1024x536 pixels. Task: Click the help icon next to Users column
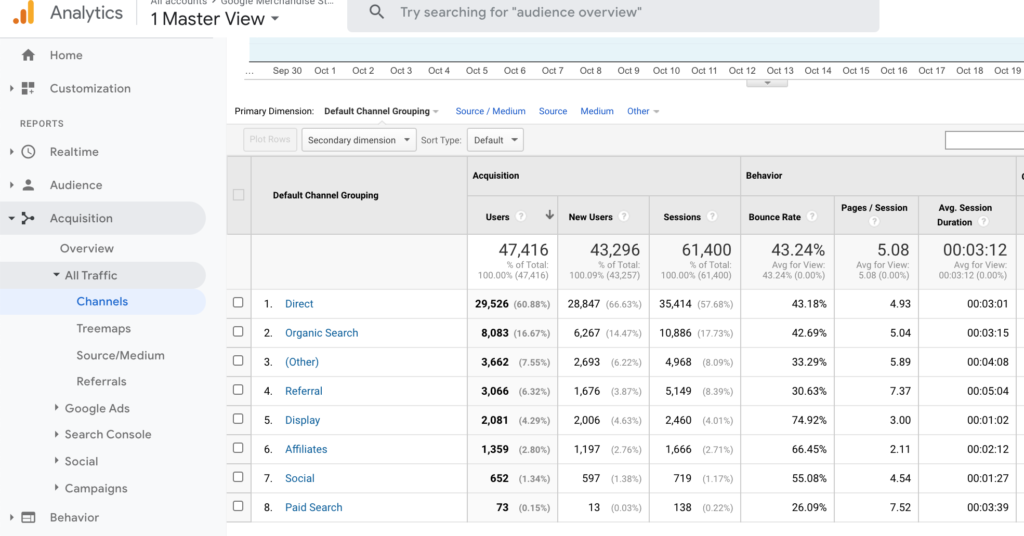[520, 217]
